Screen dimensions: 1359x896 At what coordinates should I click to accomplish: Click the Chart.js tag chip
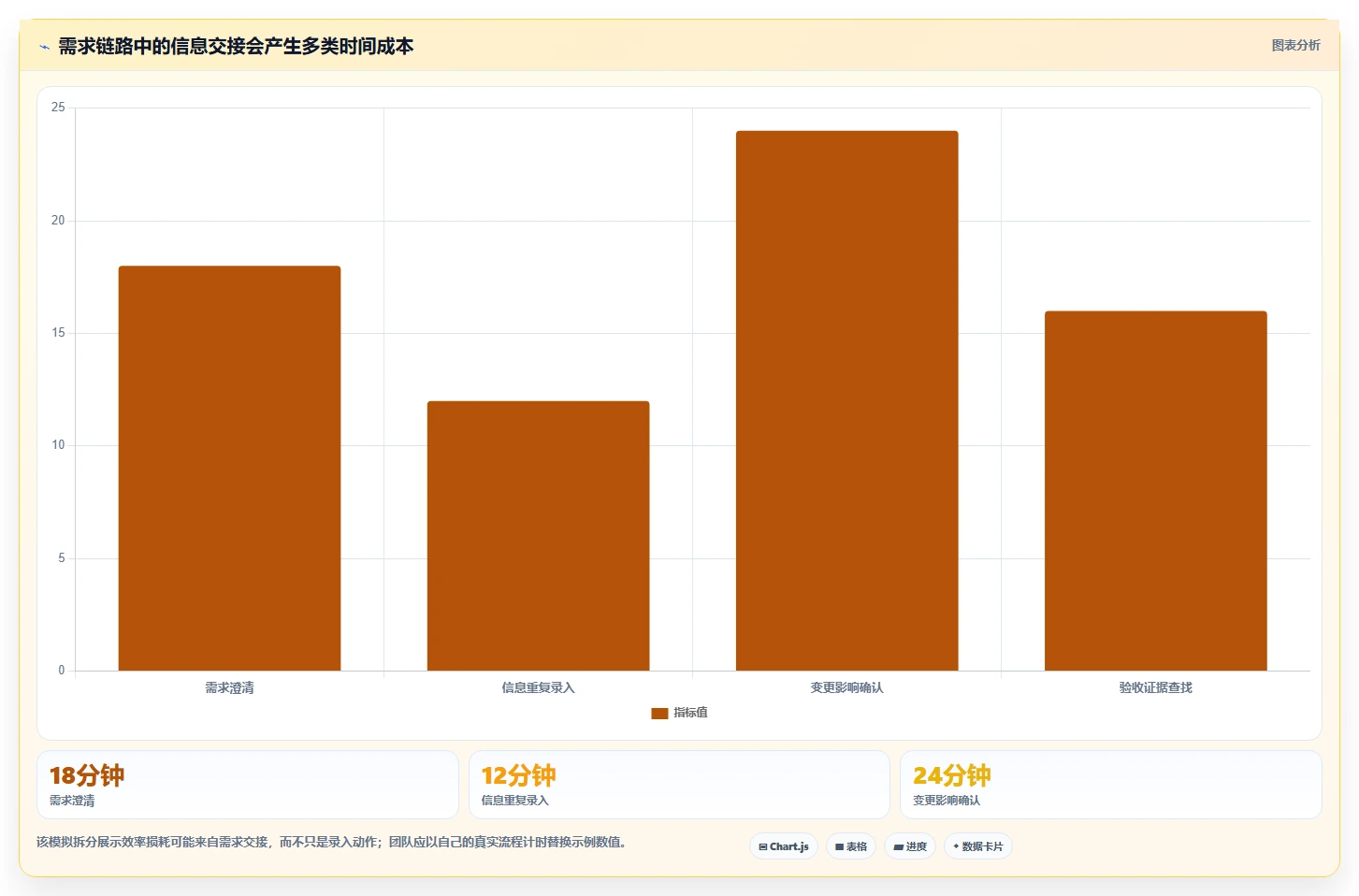pos(784,846)
